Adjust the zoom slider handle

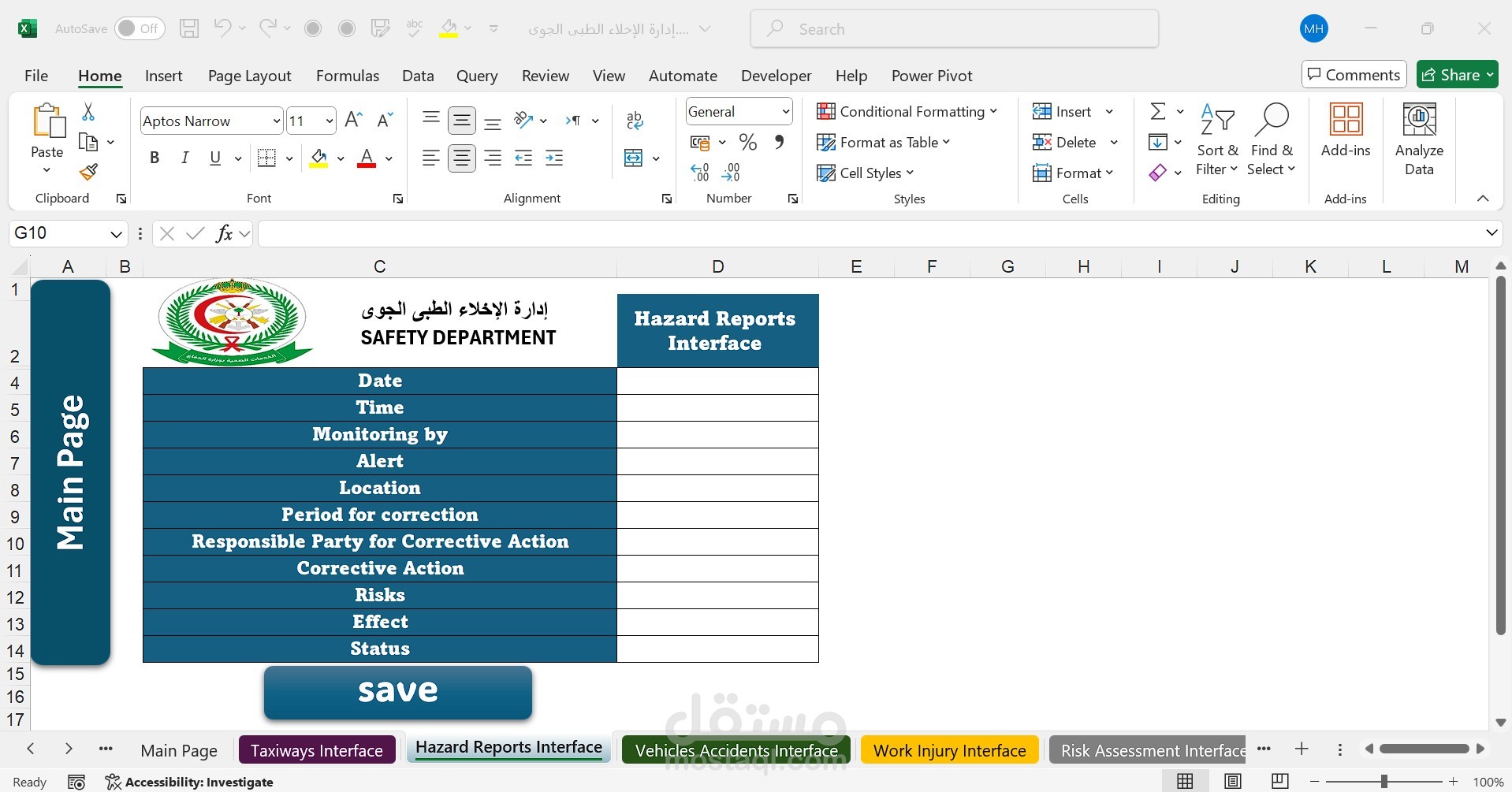pos(1384,782)
